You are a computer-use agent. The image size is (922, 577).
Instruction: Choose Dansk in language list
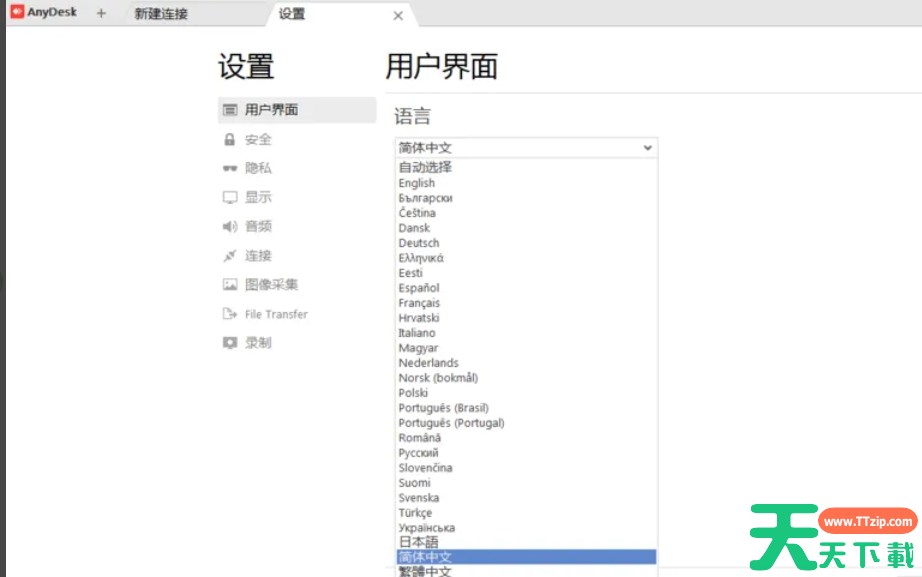coord(526,228)
